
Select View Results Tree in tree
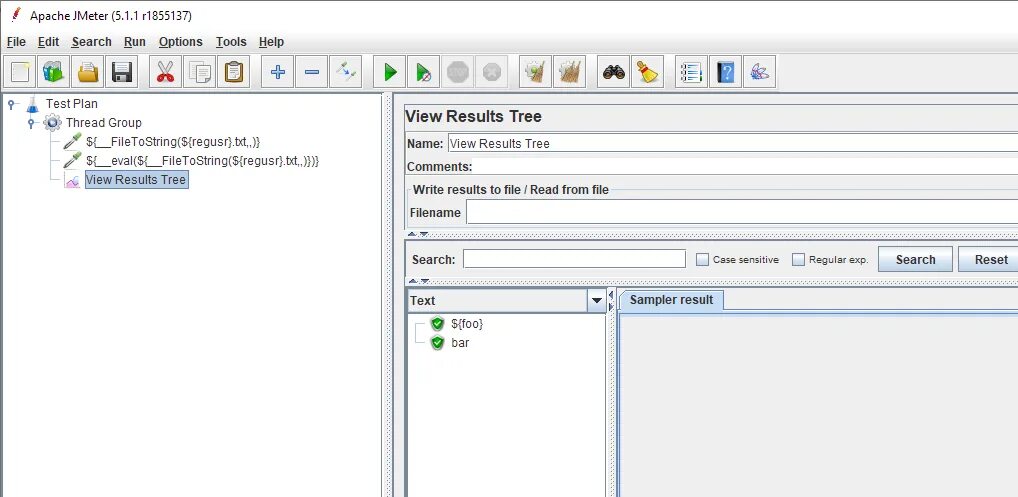pos(136,180)
